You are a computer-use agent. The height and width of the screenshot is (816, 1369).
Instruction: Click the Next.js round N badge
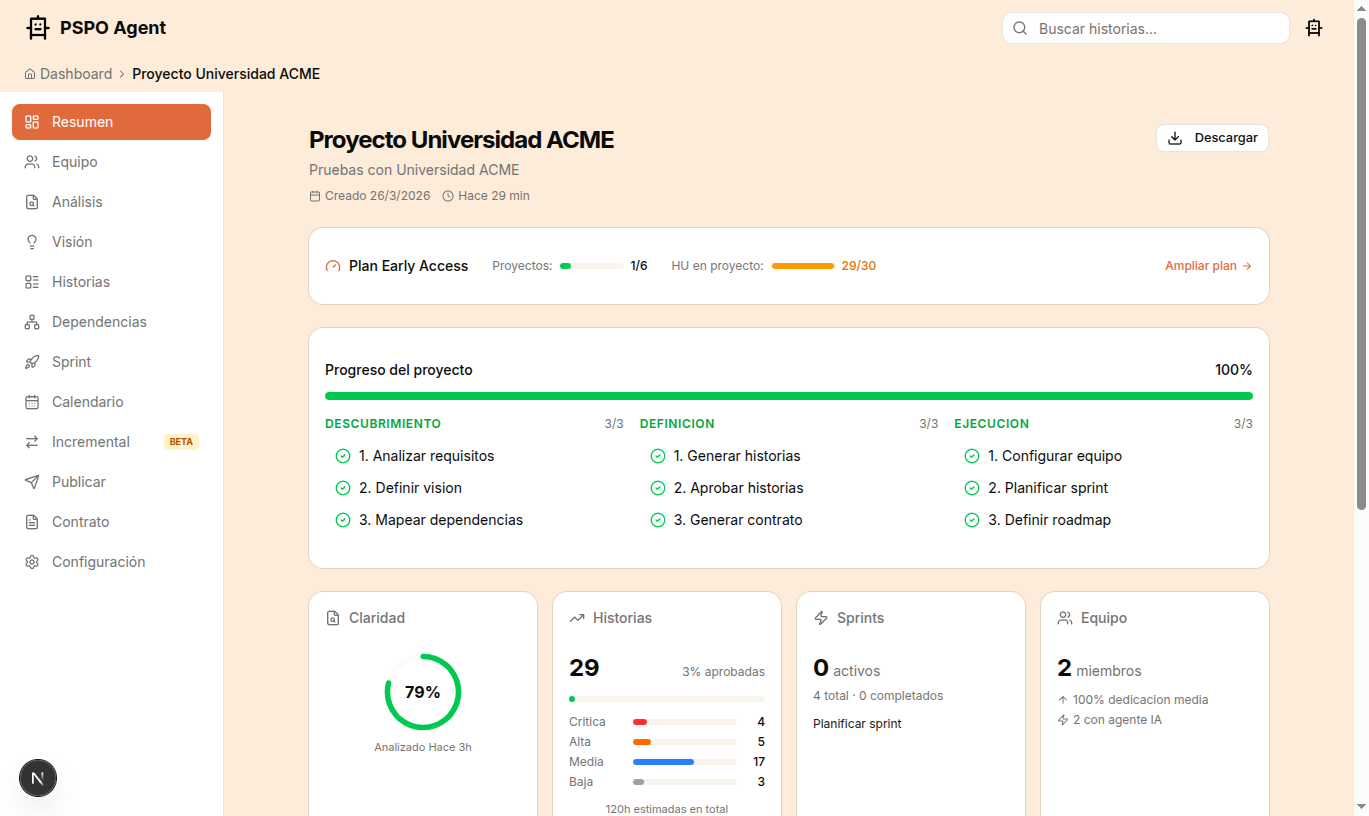point(38,778)
